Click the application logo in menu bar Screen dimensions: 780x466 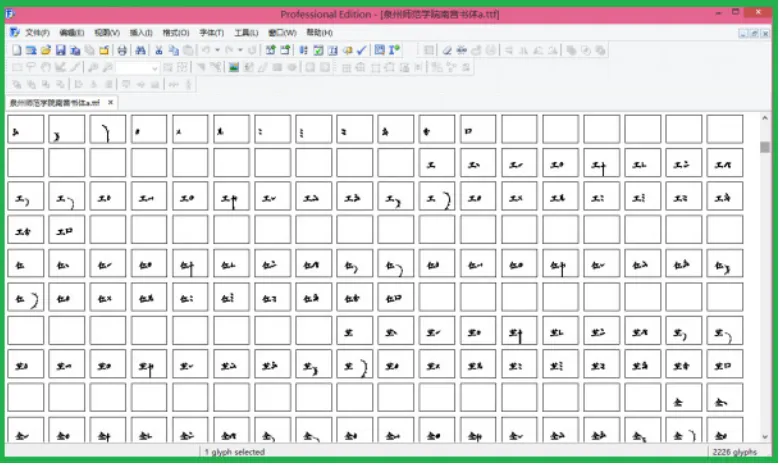14,32
